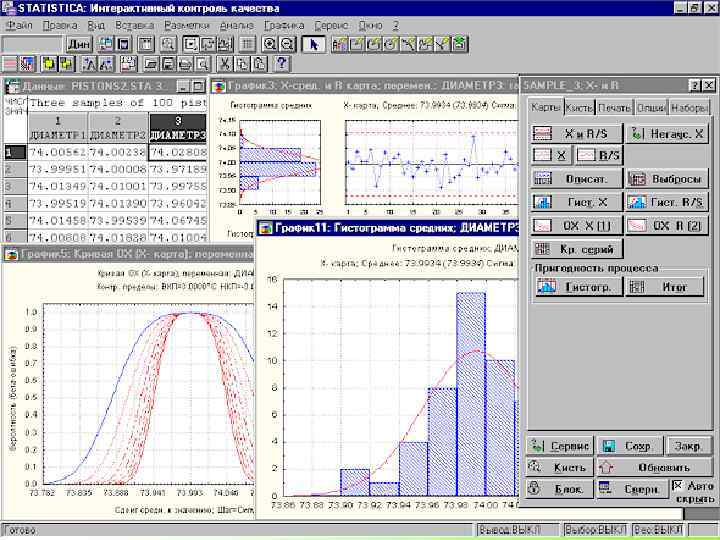720x540 pixels.
Task: Open the Правка menu
Action: point(60,25)
